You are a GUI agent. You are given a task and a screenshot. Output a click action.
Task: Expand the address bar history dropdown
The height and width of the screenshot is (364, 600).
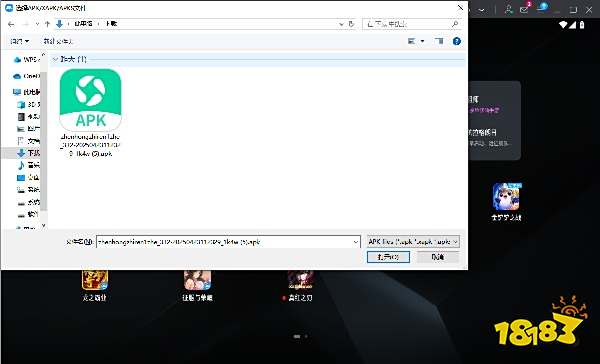[x=341, y=24]
